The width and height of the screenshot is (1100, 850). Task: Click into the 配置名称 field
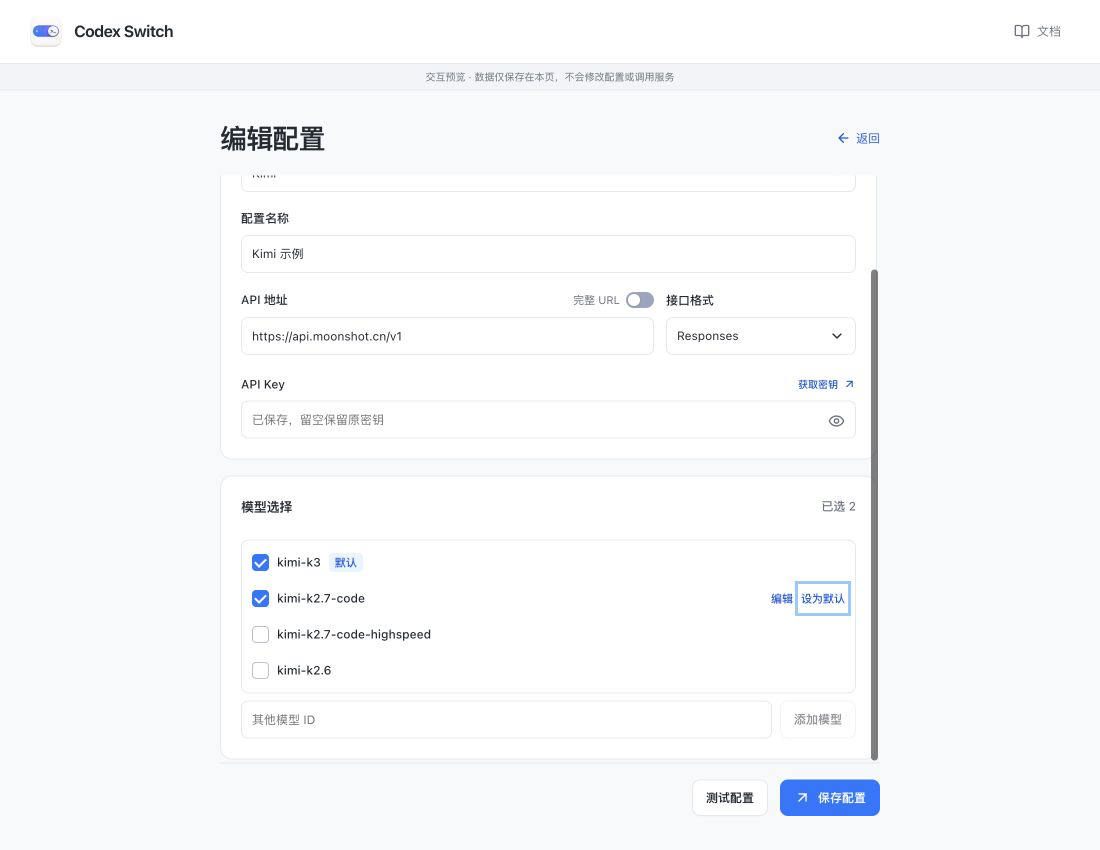(x=548, y=254)
